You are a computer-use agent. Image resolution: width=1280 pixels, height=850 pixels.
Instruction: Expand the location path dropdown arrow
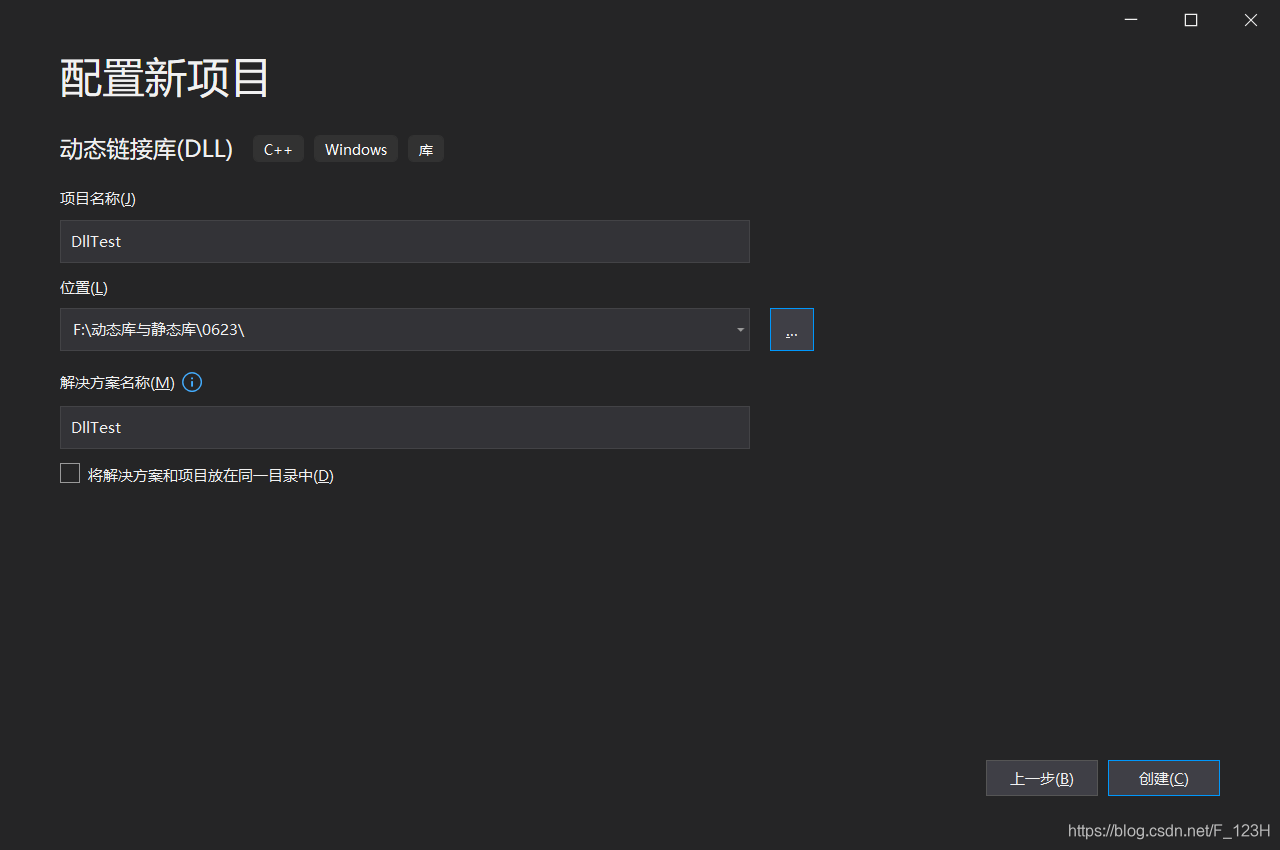pos(740,330)
